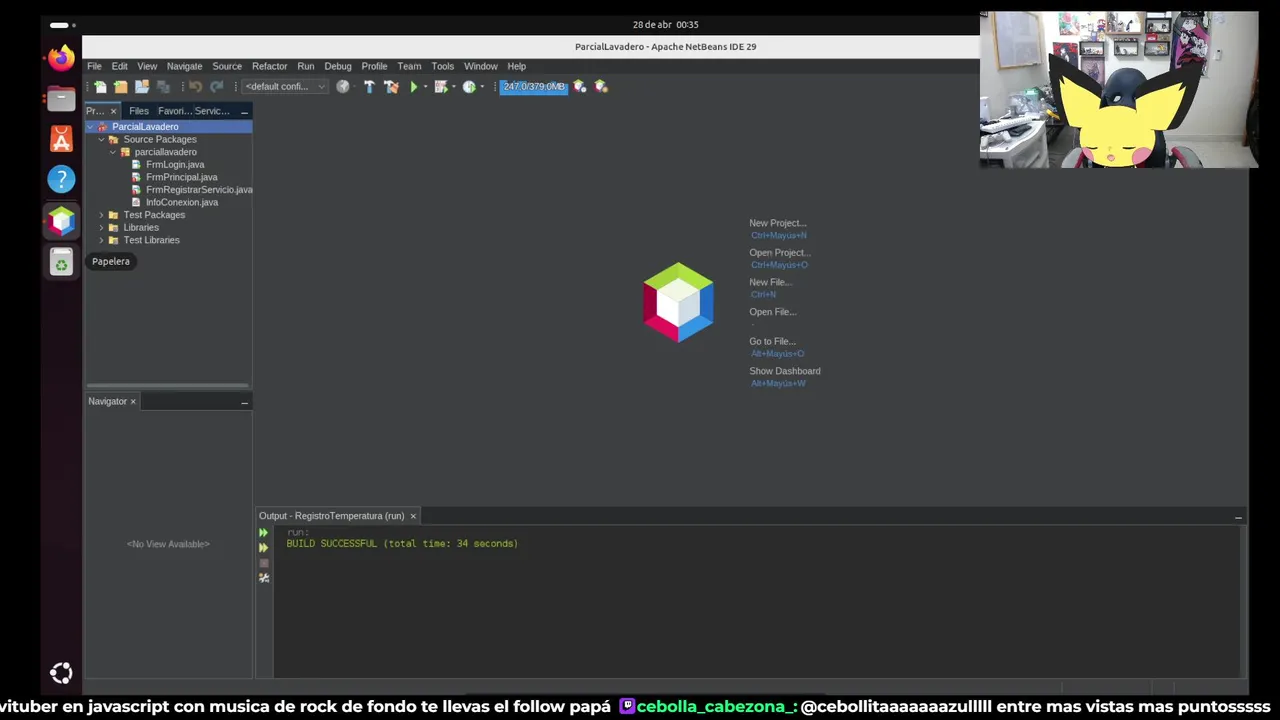Collapse the parciallavadero package node
This screenshot has height=720, width=1280.
112,152
